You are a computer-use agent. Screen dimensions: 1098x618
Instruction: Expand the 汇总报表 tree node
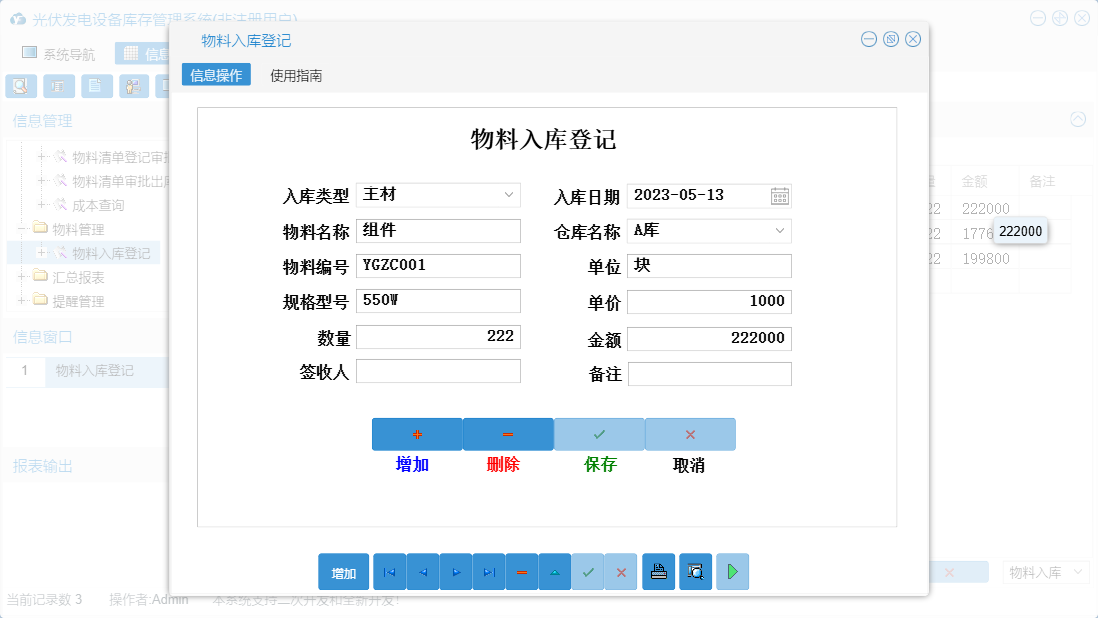pos(22,276)
